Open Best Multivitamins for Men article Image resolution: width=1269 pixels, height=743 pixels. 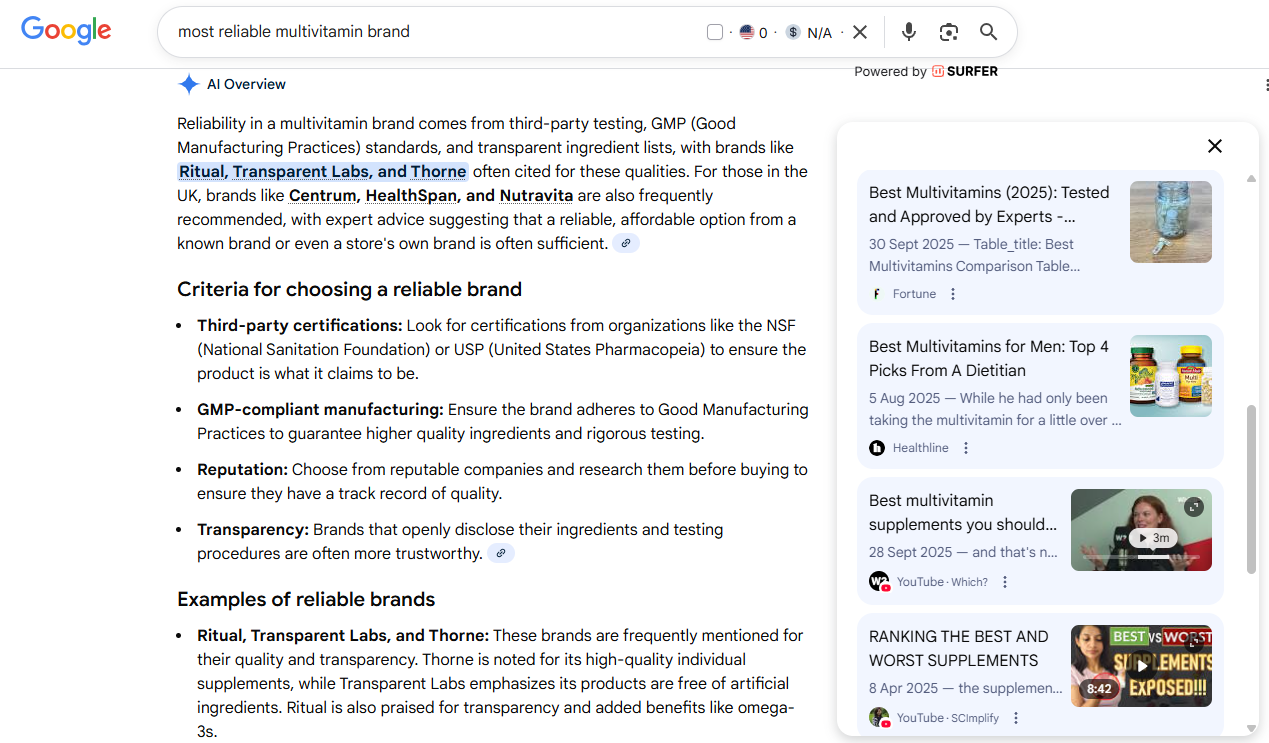989,358
